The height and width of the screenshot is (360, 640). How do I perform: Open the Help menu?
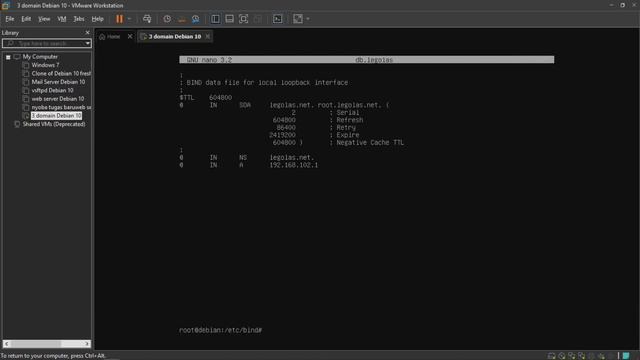click(97, 19)
